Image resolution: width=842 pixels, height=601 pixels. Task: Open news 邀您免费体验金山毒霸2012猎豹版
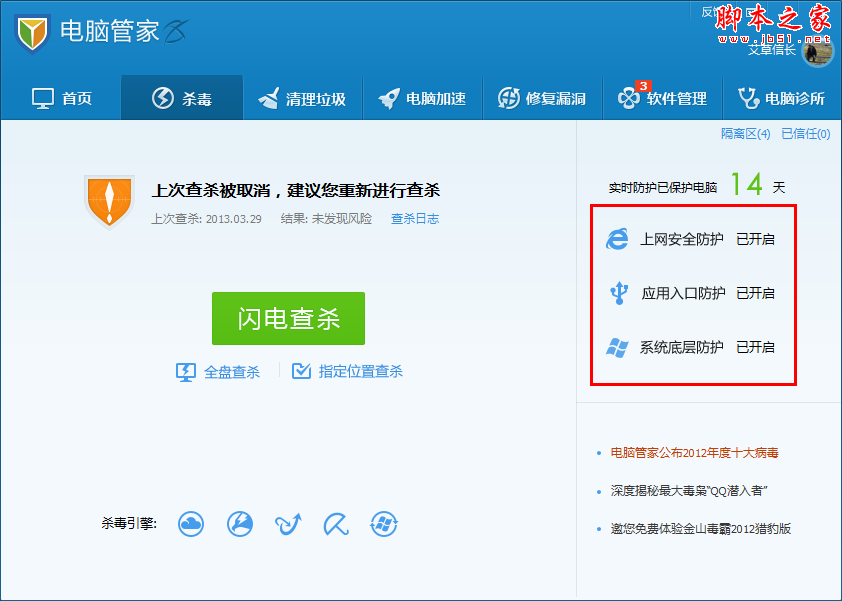pyautogui.click(x=701, y=528)
